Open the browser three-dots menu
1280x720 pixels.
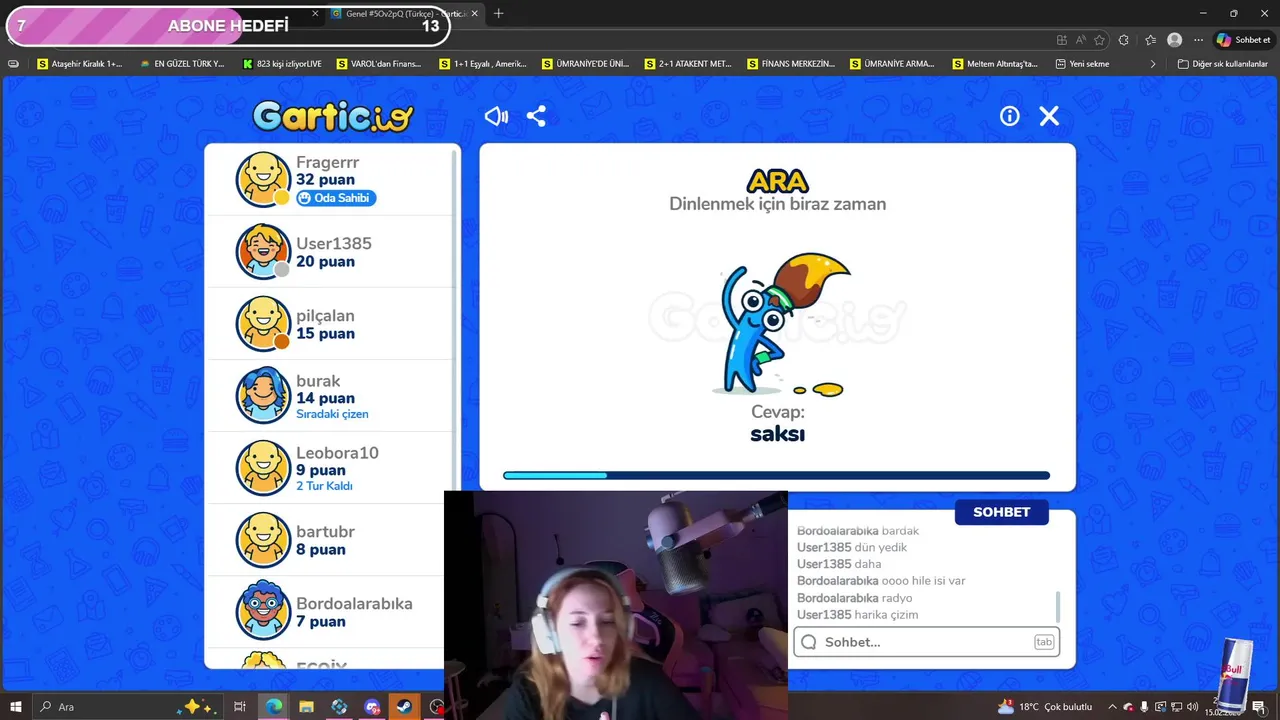1198,40
